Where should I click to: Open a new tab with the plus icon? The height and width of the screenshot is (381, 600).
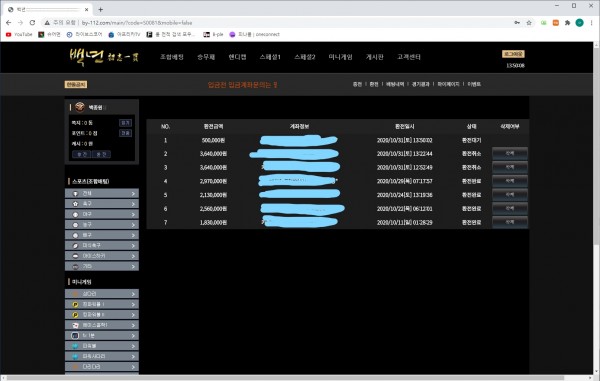coord(101,10)
